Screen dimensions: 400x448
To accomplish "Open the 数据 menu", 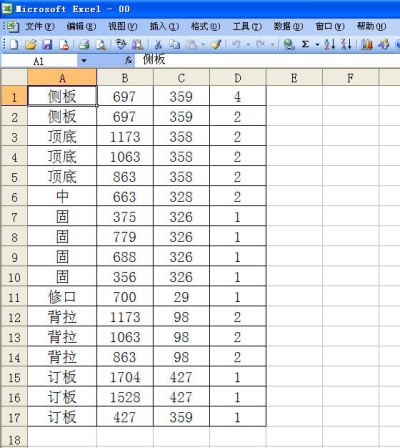I will tap(288, 26).
